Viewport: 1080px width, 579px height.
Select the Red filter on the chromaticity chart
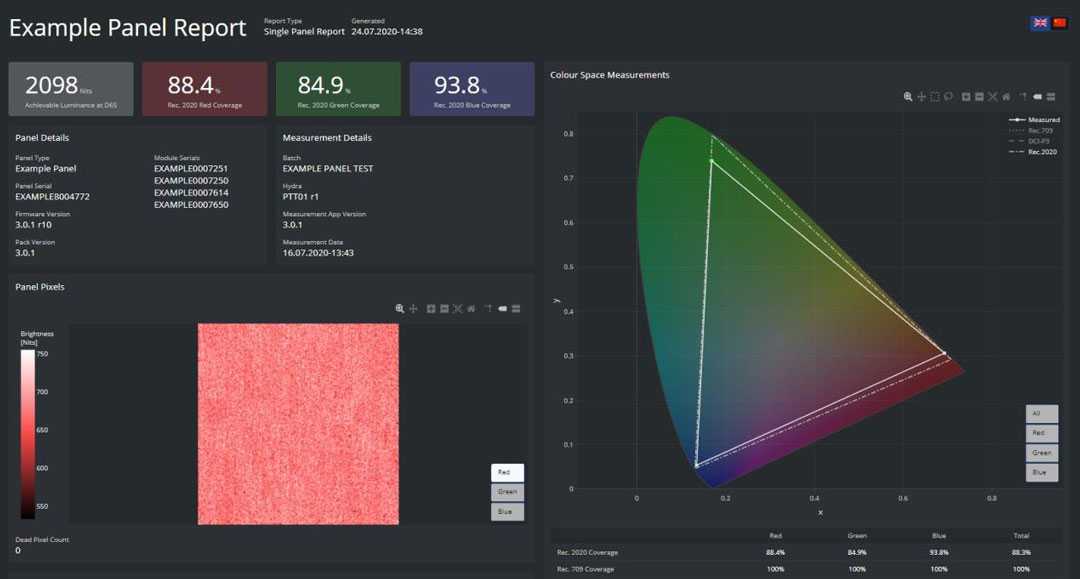click(x=1041, y=432)
